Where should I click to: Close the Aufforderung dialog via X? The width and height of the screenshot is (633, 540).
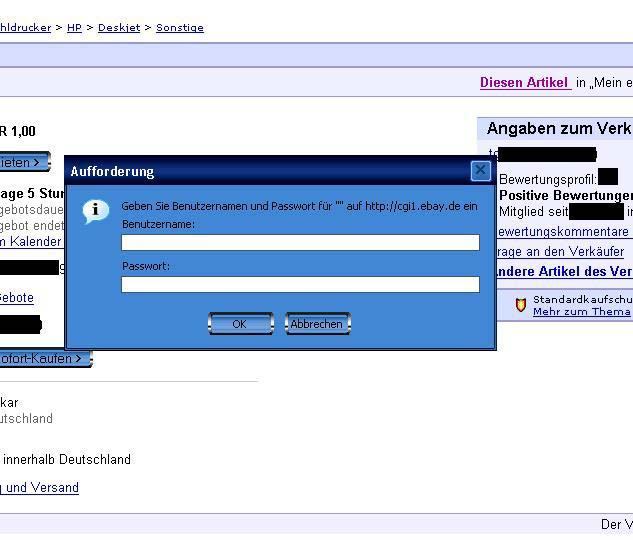(480, 171)
